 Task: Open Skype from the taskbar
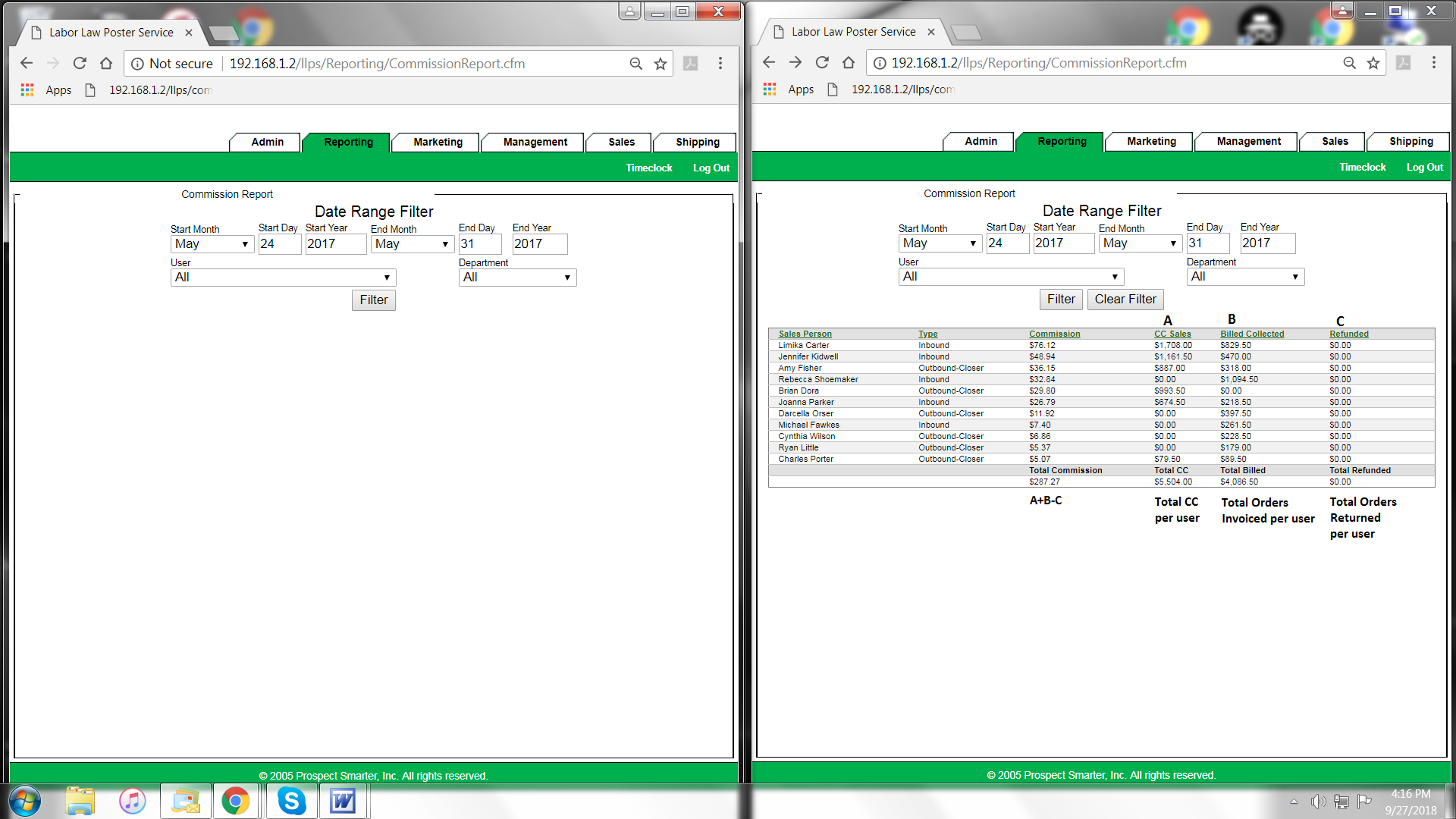[x=291, y=801]
